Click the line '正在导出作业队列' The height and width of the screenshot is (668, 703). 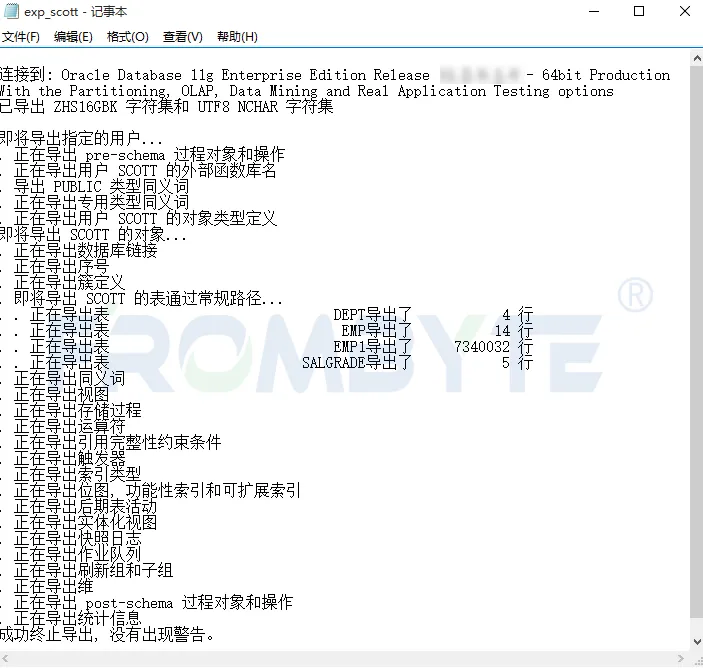click(x=77, y=555)
